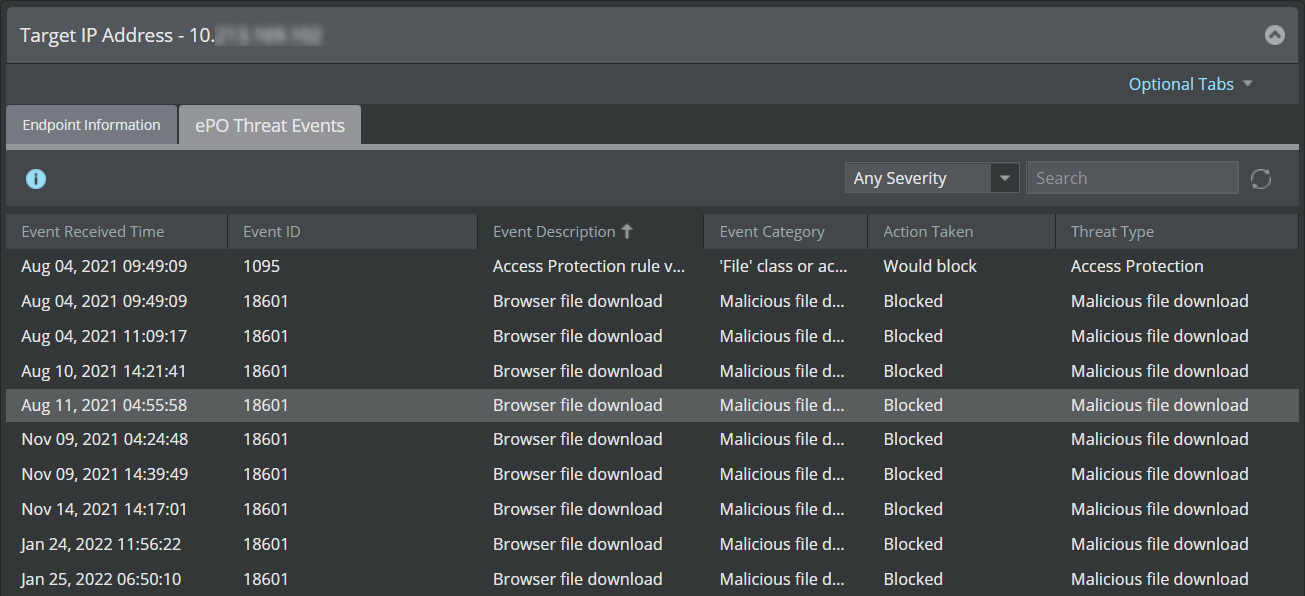Select the ePO Threat Events tab
Viewport: 1305px width, 596px height.
[x=270, y=126]
